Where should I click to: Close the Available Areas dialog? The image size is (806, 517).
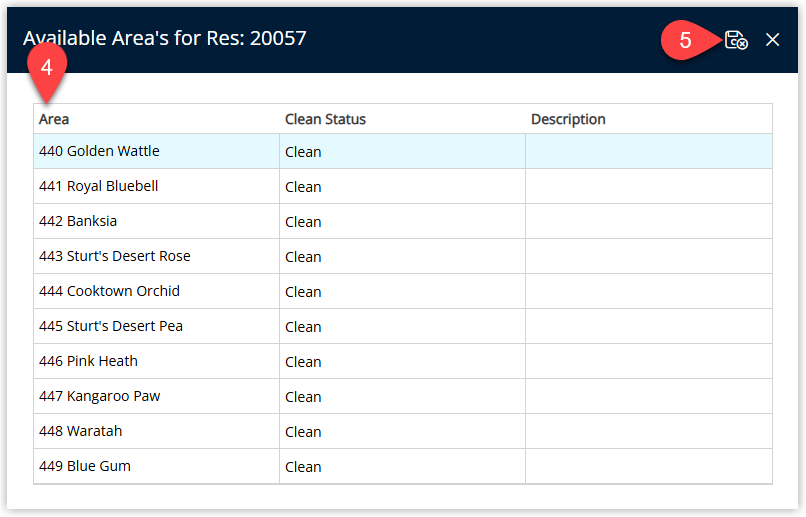pos(772,40)
